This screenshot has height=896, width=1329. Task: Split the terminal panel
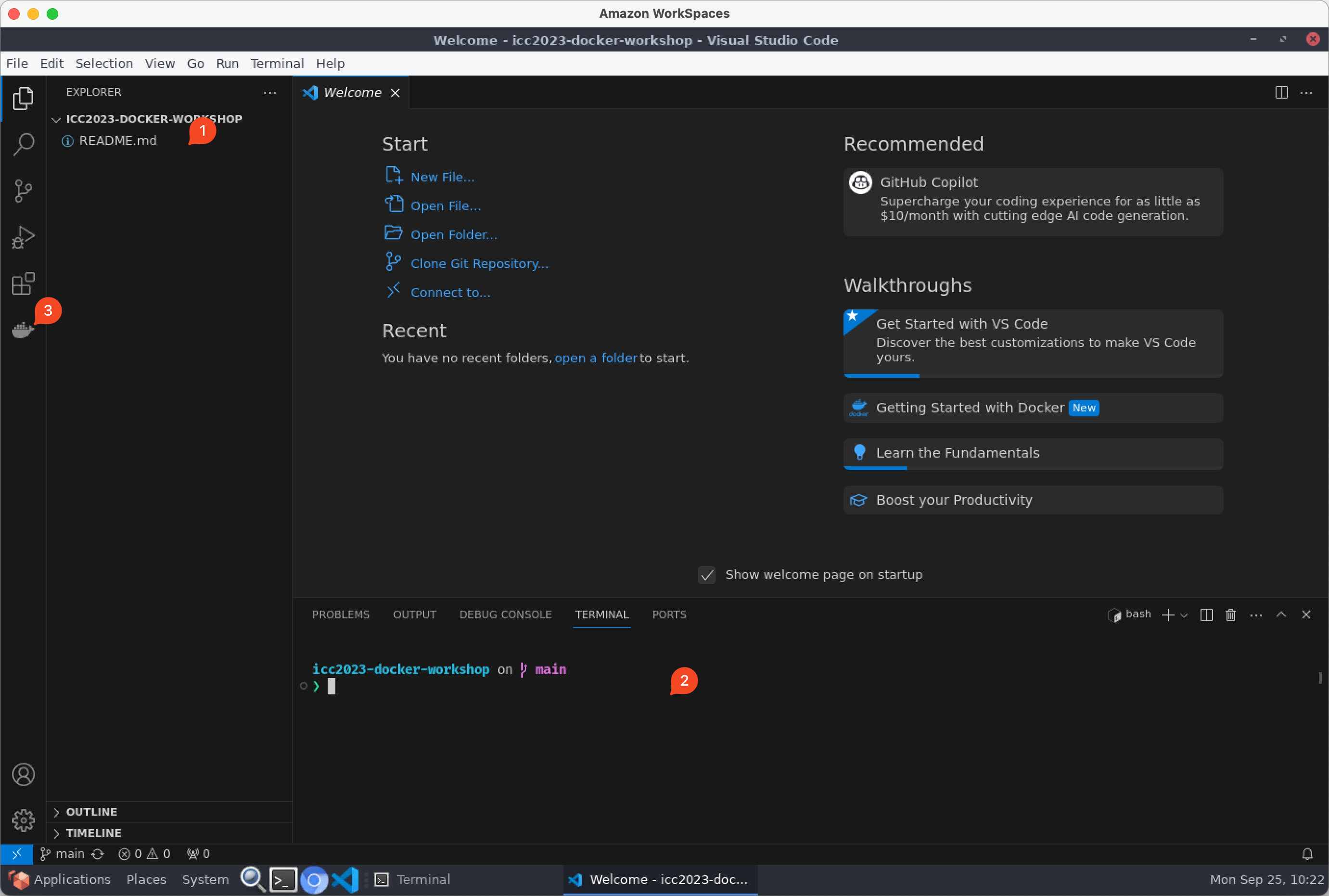coord(1206,615)
